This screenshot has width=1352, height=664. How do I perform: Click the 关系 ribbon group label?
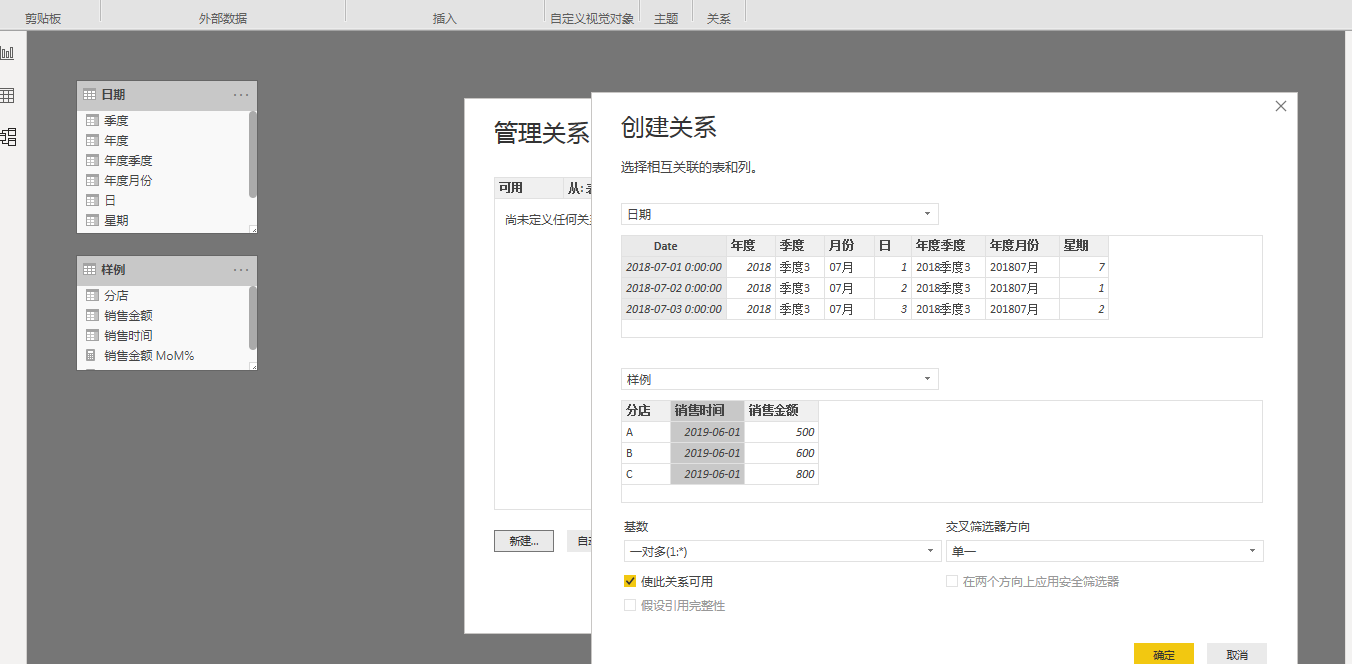[719, 18]
